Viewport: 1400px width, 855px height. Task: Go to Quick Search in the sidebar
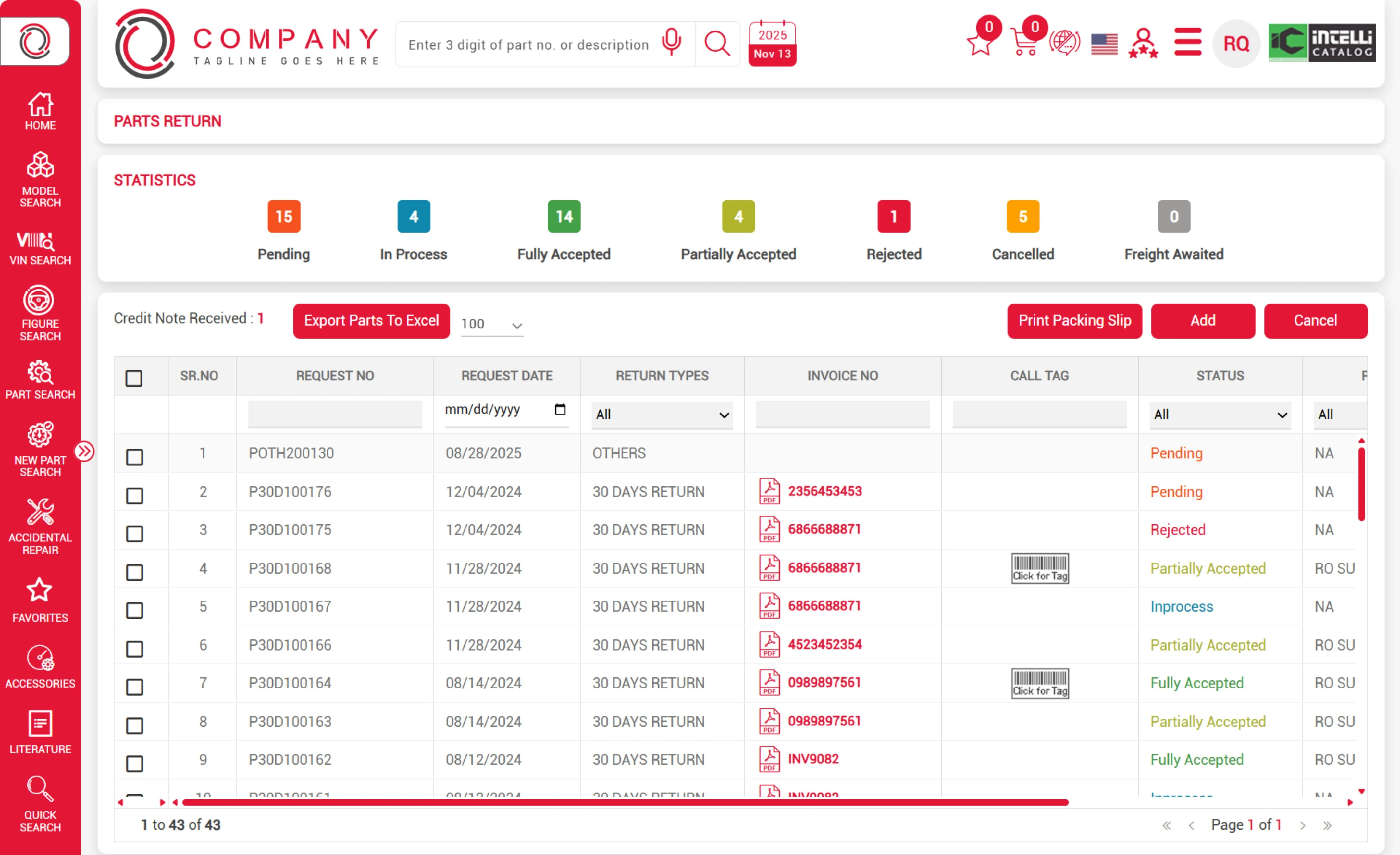(x=40, y=807)
